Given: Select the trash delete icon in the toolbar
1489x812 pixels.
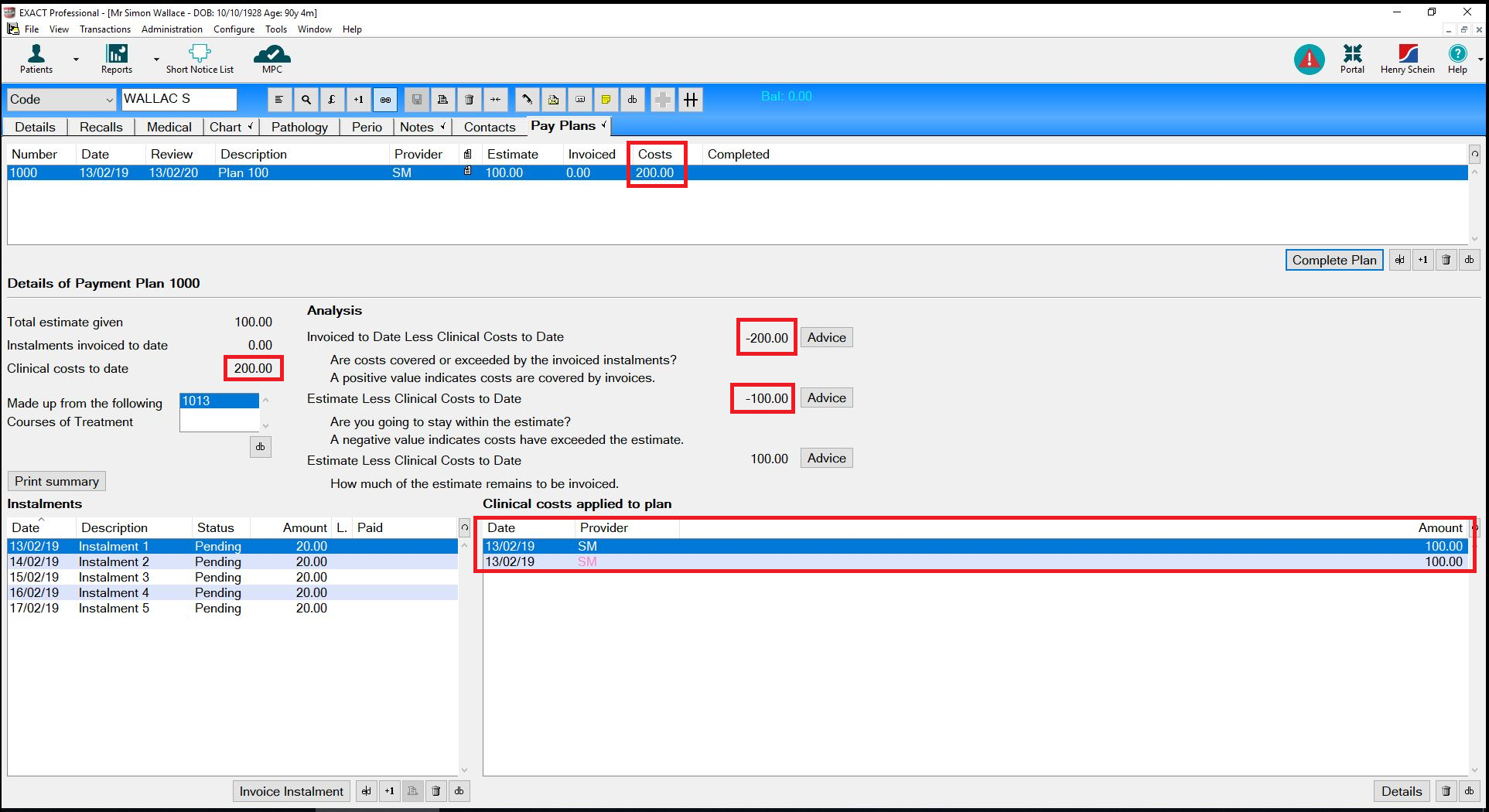Looking at the screenshot, I should tap(469, 99).
